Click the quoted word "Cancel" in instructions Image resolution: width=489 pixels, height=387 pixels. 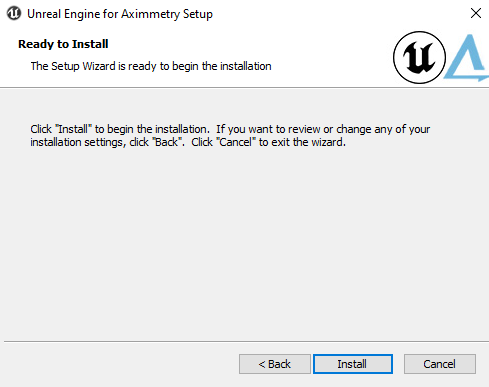point(236,142)
